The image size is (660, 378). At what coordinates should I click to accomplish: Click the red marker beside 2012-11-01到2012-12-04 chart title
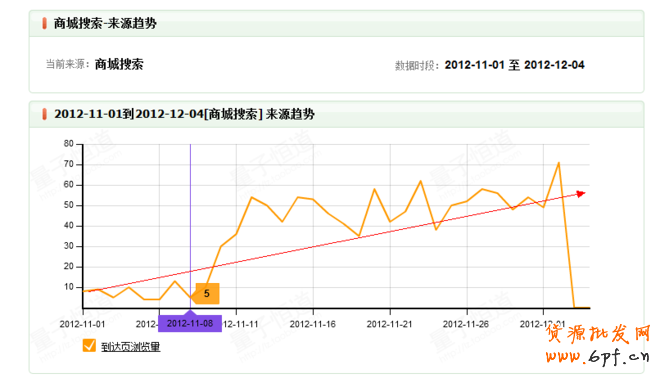(45, 114)
